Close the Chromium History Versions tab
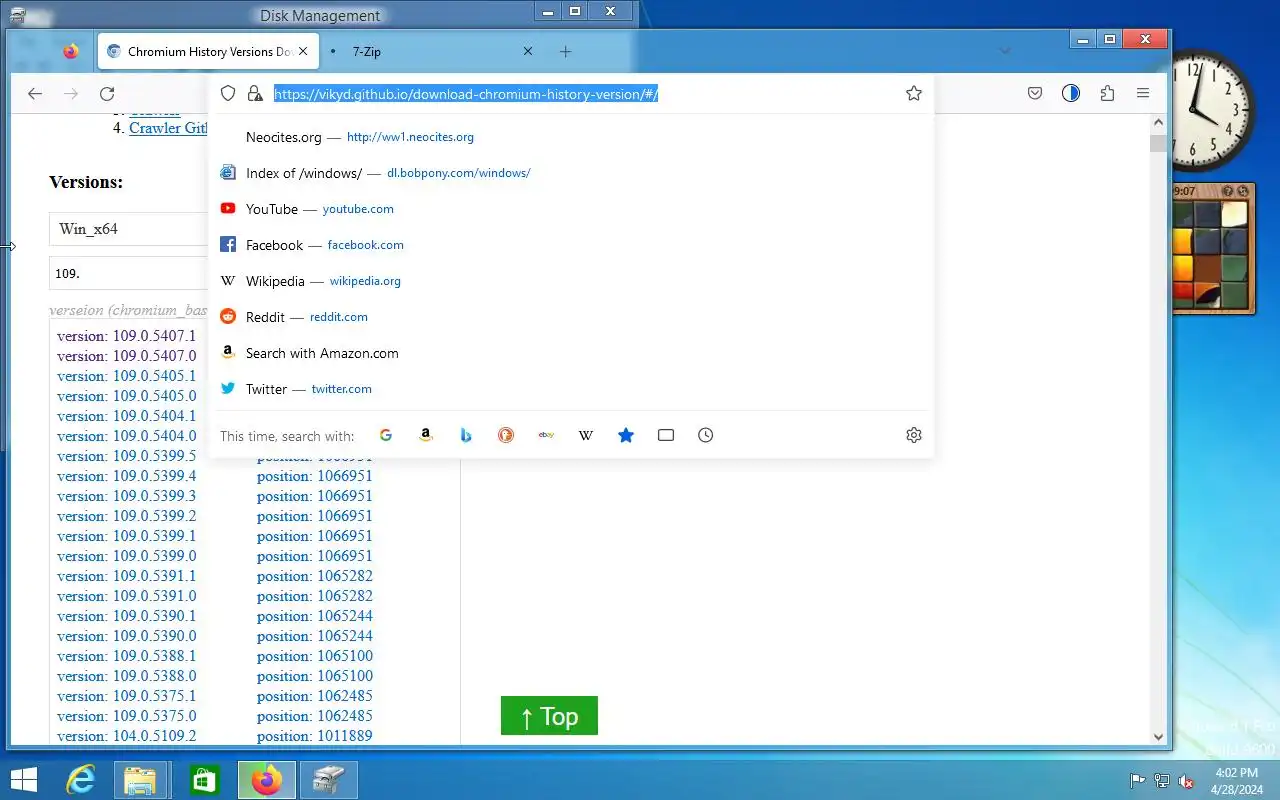The height and width of the screenshot is (800, 1280). 303,51
